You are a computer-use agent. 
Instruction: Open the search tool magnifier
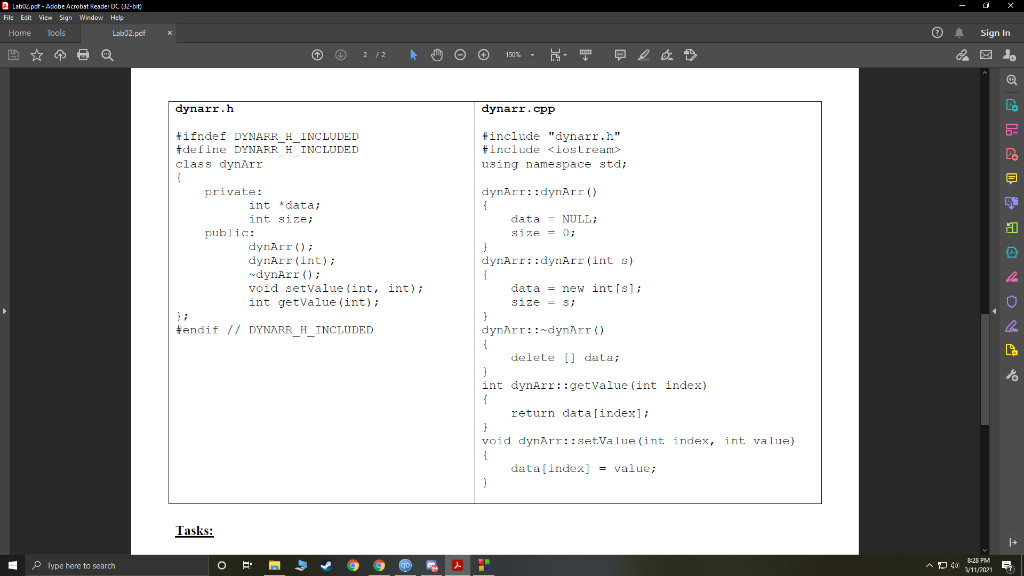pos(107,55)
